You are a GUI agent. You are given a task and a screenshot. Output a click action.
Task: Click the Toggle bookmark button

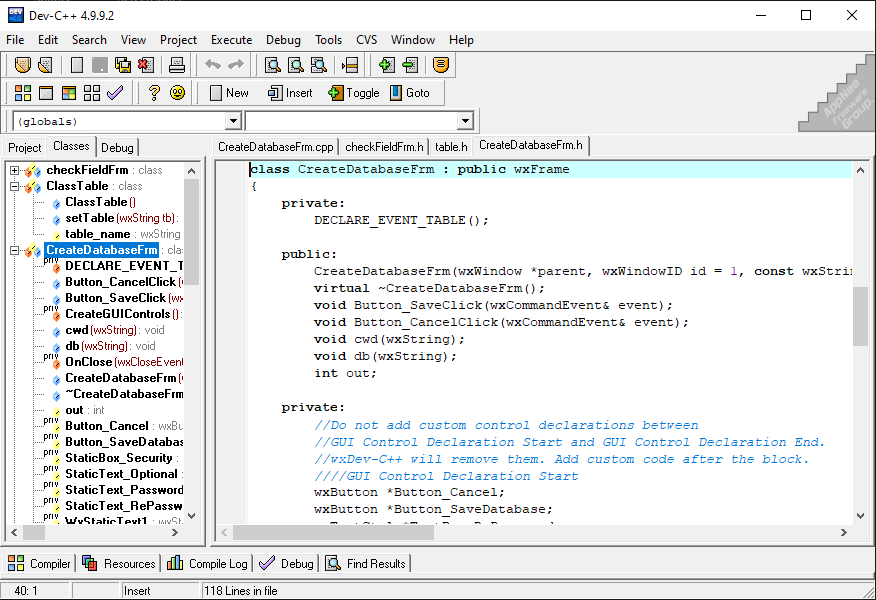(x=354, y=93)
